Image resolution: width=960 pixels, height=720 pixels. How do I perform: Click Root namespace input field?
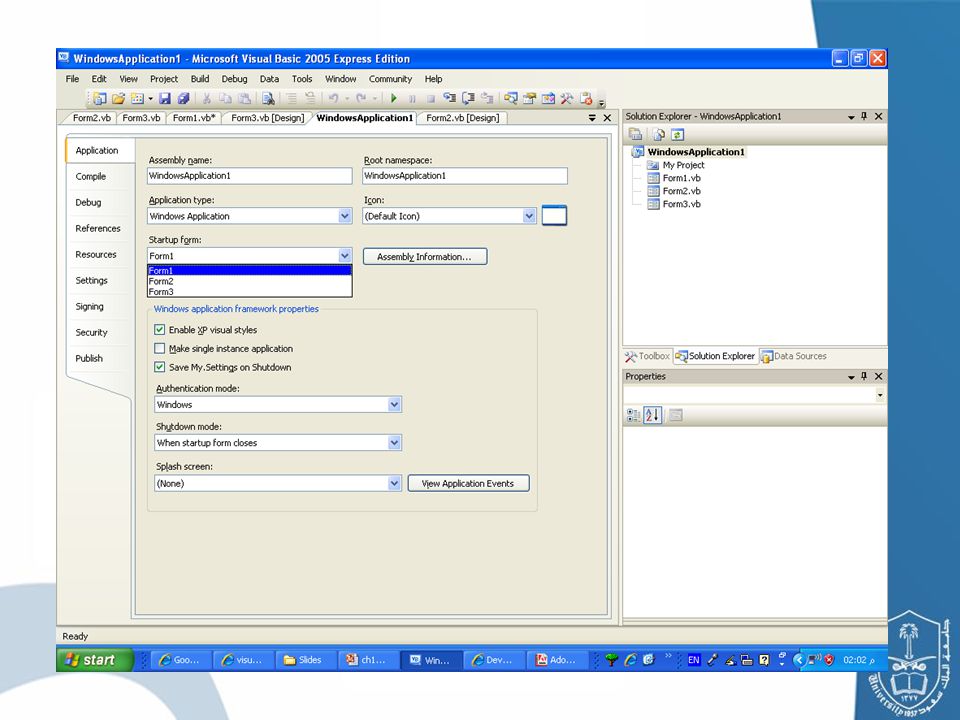point(465,176)
